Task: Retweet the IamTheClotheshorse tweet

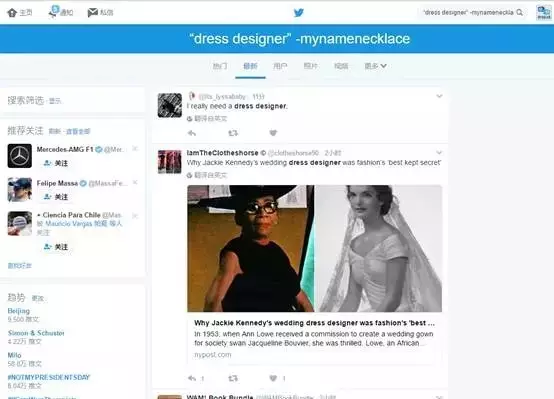Action: pyautogui.click(x=233, y=378)
